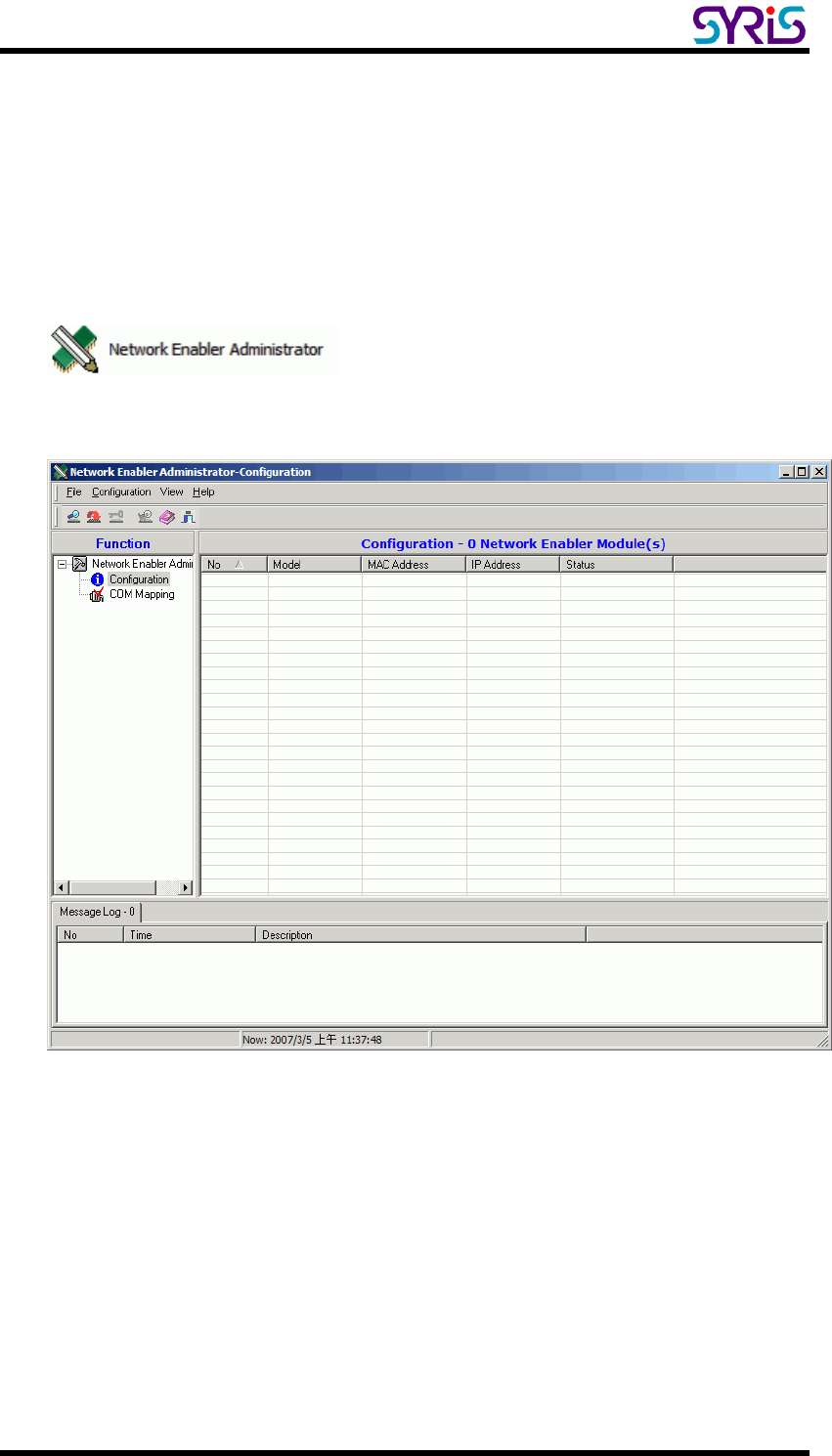Image resolution: width=832 pixels, height=1456 pixels.
Task: Open the Configuration menu
Action: [x=121, y=492]
